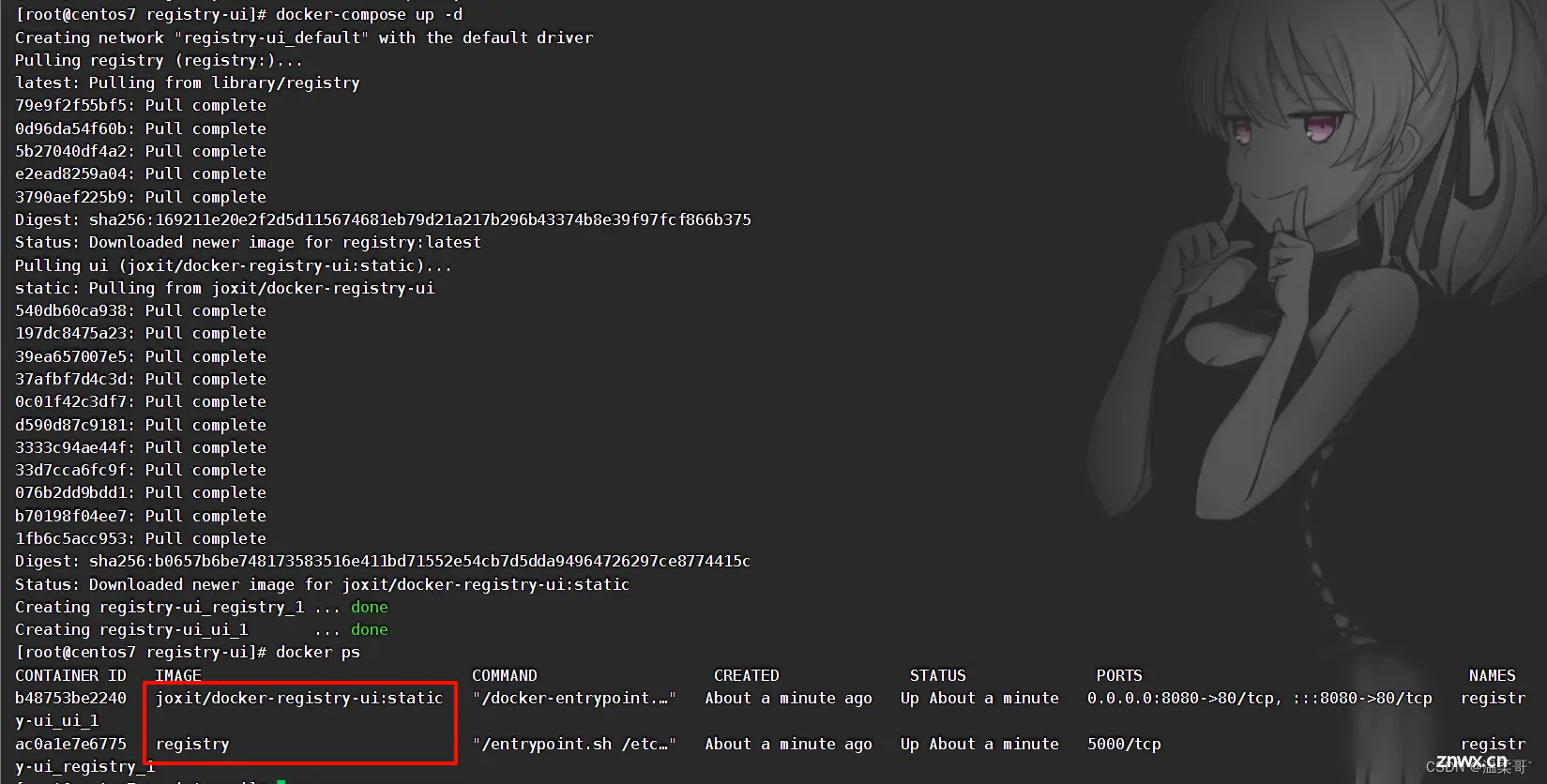Viewport: 1547px width, 784px height.
Task: Click 'Up About a minute' status for registry row
Action: 979,744
